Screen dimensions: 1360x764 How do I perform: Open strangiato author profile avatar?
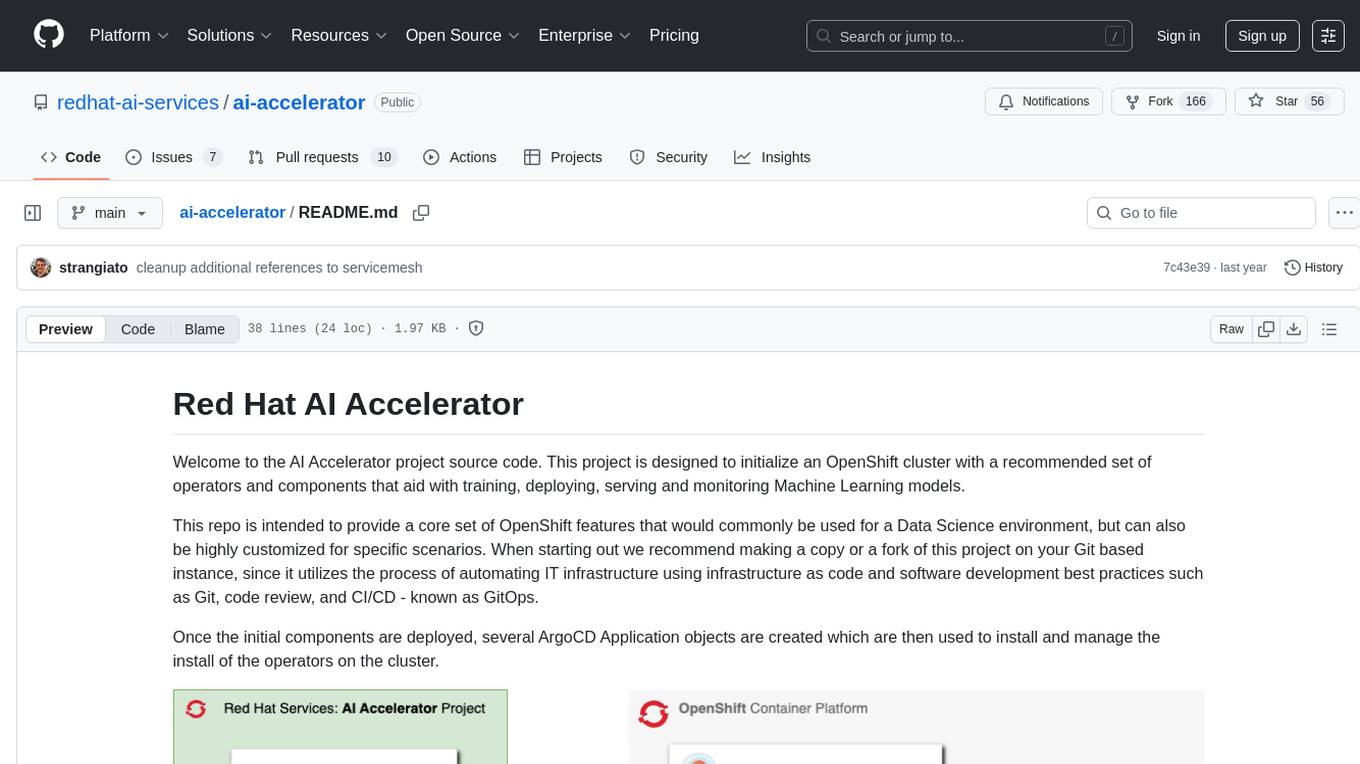pos(41,267)
